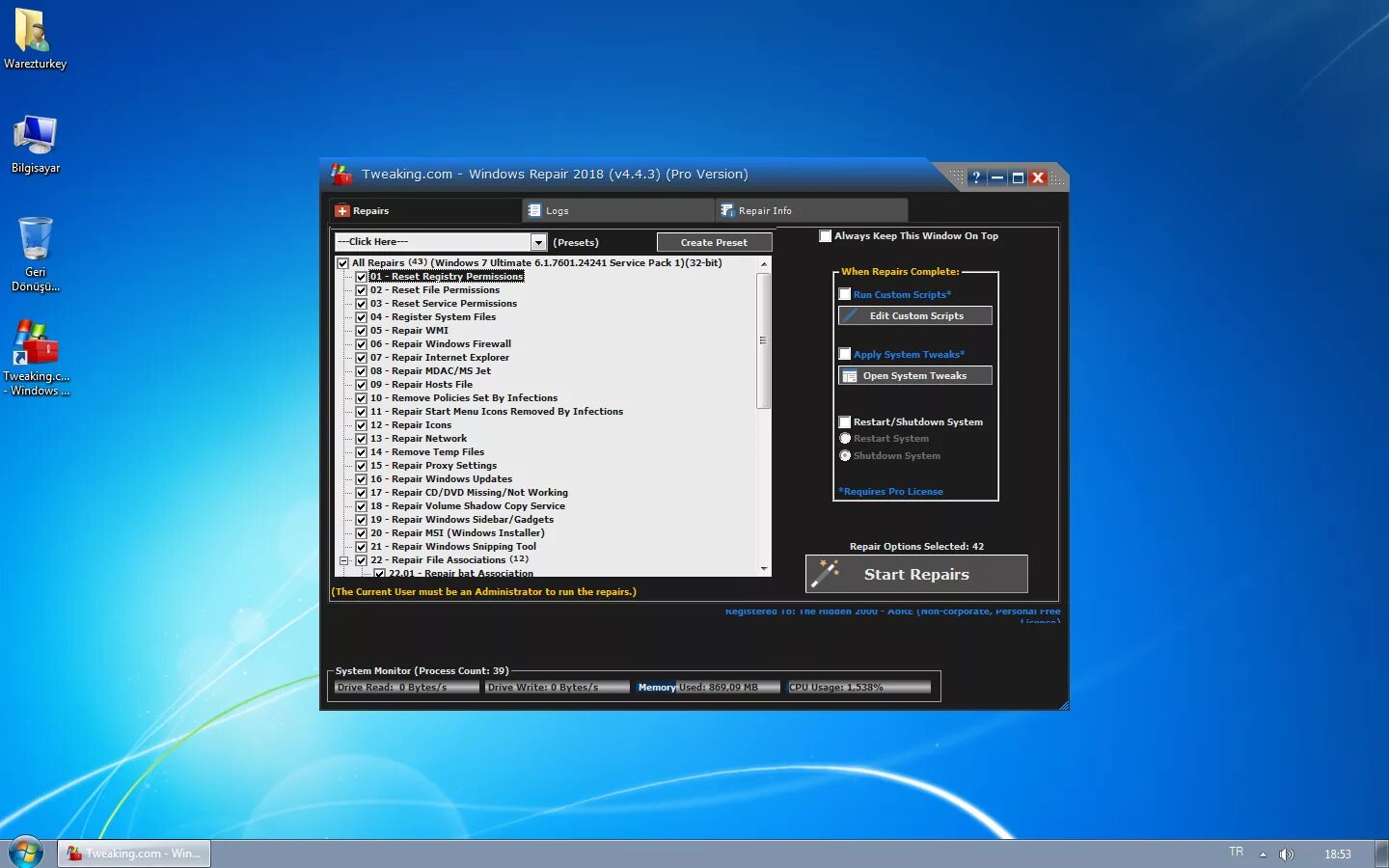1389x868 pixels.
Task: Select 09 - Repair Hosts File row
Action: click(422, 385)
